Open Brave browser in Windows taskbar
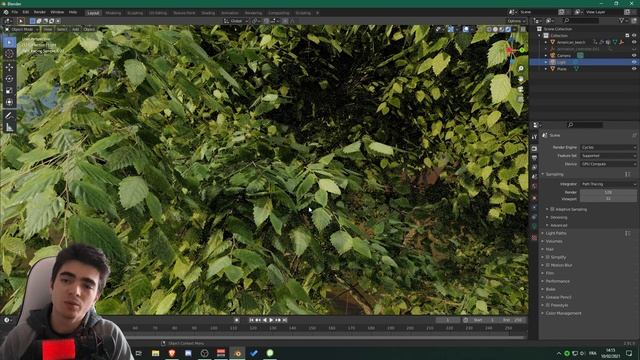Screen dimensions: 640x360 (x=171, y=353)
